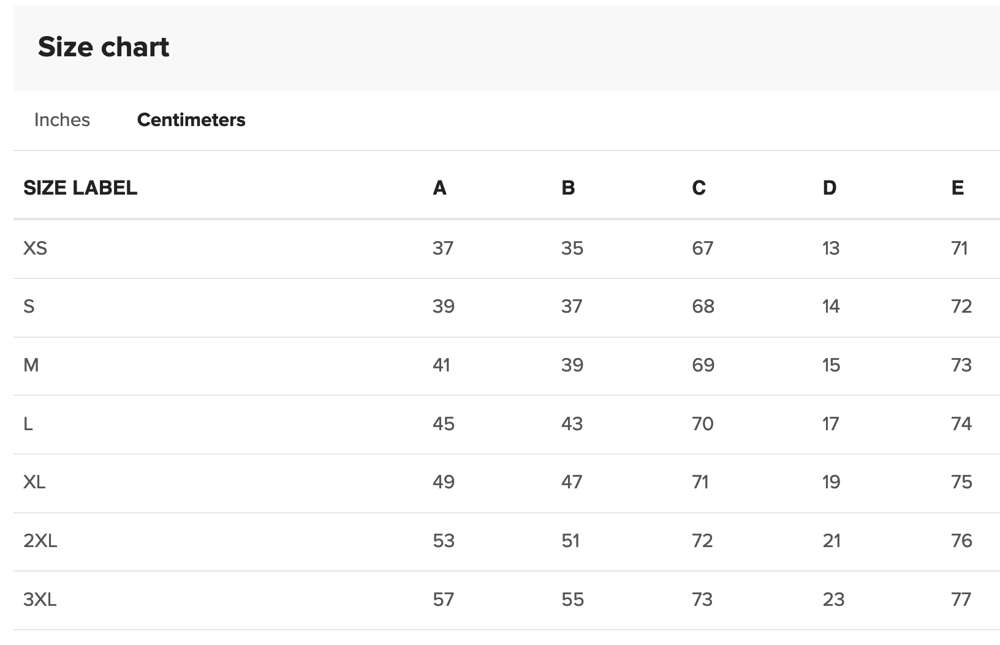The image size is (1000, 645).
Task: Select the L size row label
Action: pos(28,424)
